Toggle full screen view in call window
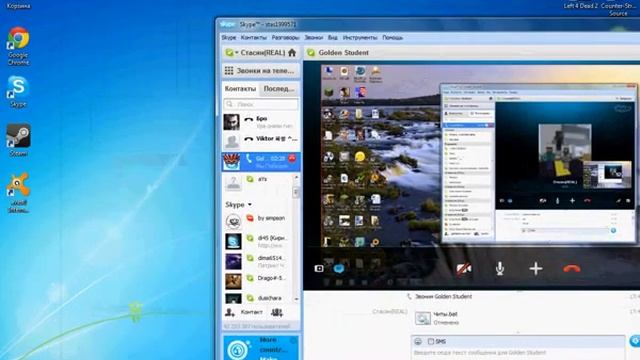640x360 pixels. 319,268
